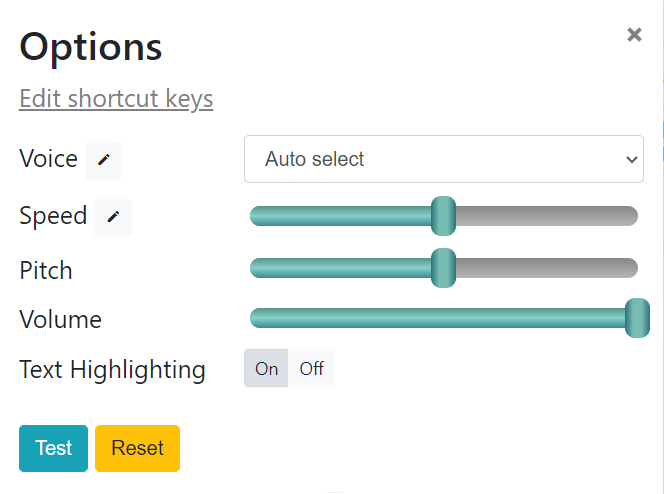Click the teal left portion of Volume slider
Viewport: 664px width, 494px height.
click(x=437, y=318)
